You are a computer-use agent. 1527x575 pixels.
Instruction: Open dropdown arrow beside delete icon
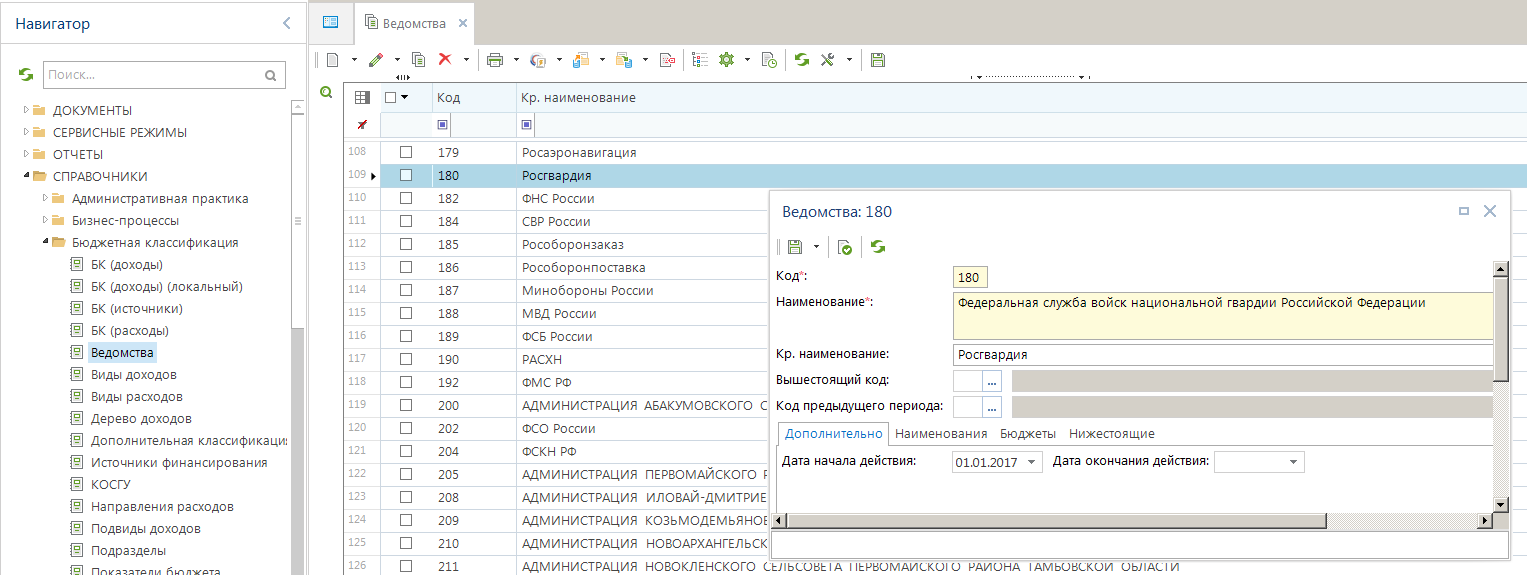click(x=466, y=60)
